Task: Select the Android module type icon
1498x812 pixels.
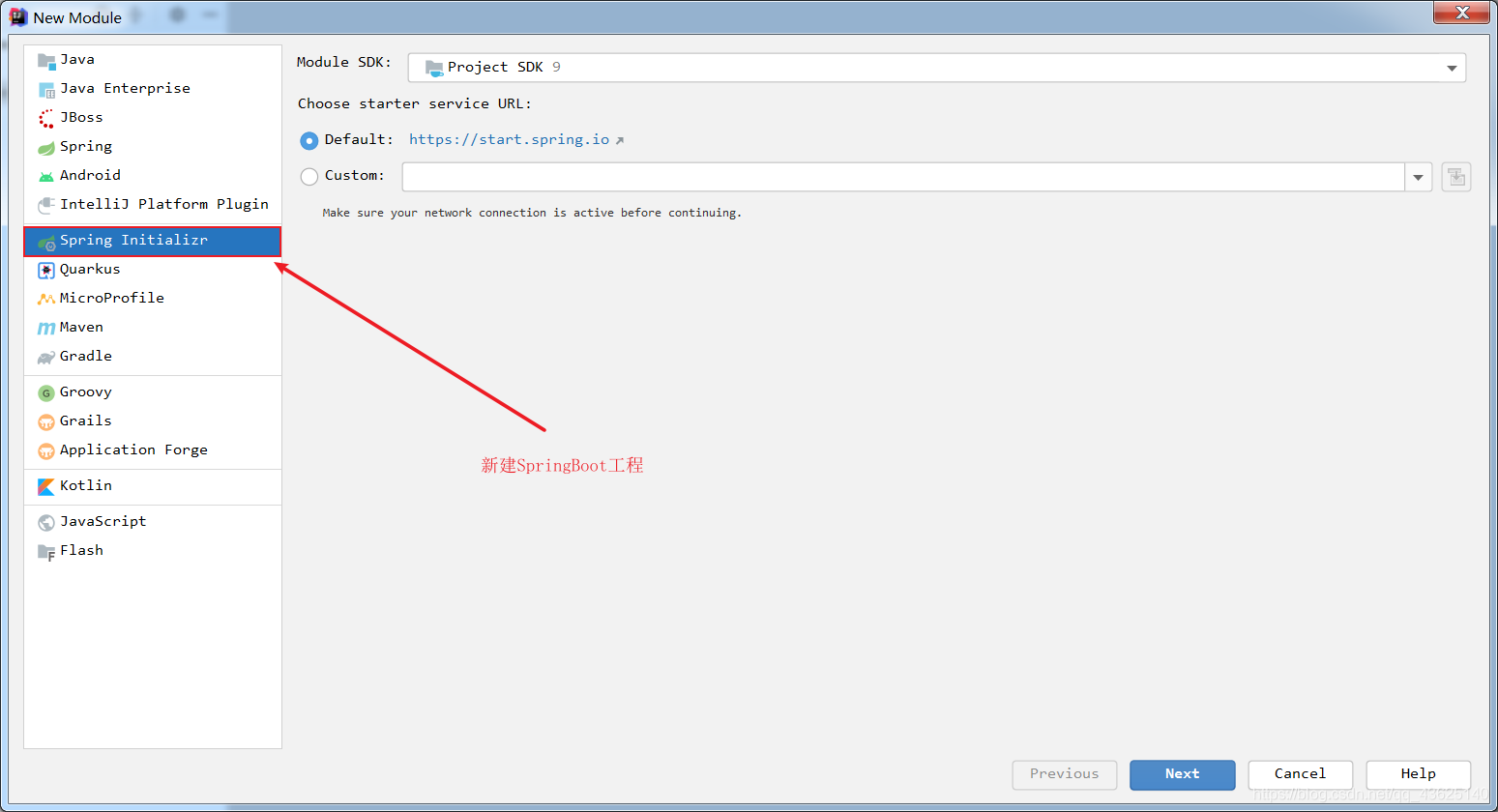Action: (x=45, y=175)
